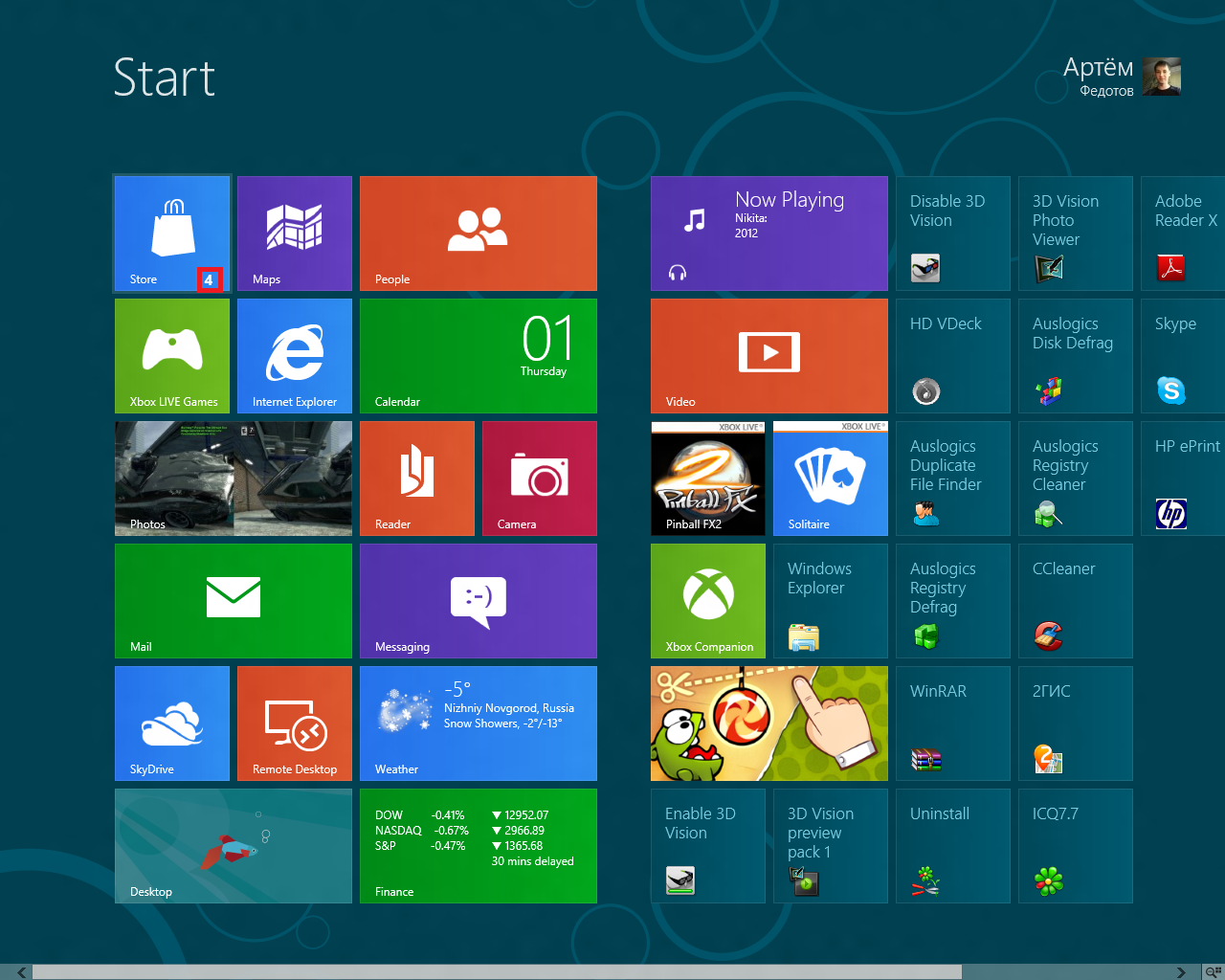Launch Auslogics Registry Defrag tile
1225x980 pixels.
click(953, 601)
